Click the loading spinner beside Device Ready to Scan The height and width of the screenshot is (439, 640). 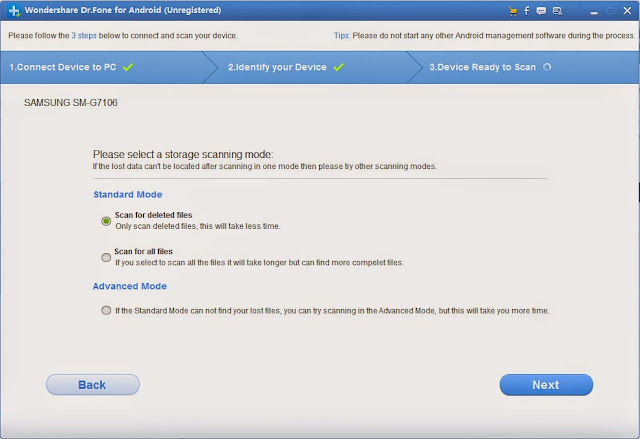coord(547,67)
